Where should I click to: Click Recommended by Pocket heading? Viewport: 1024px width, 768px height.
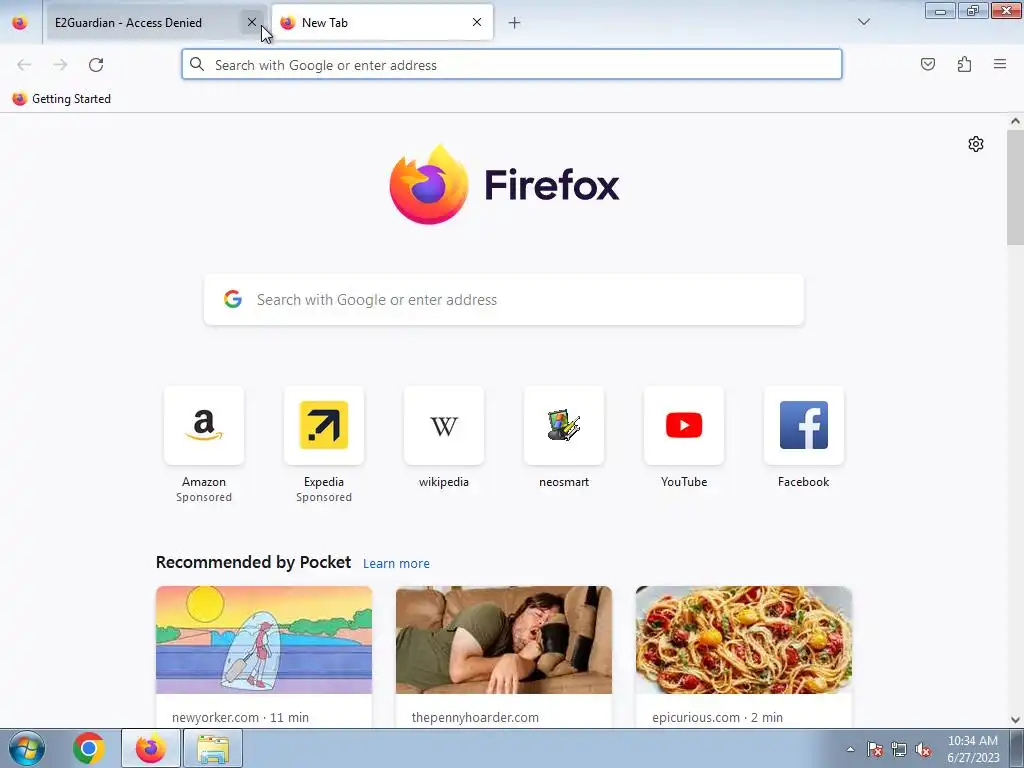click(253, 562)
